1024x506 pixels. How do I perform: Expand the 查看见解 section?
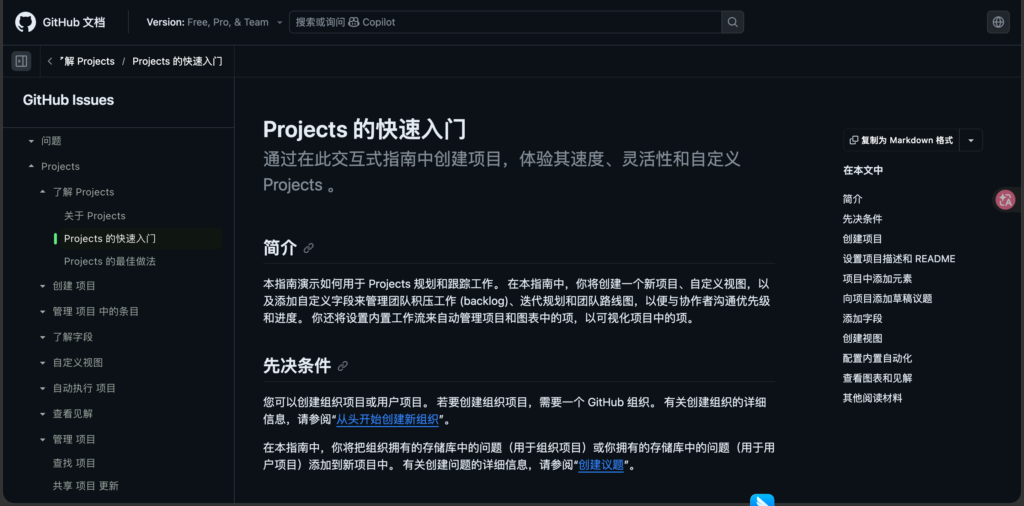coord(43,413)
